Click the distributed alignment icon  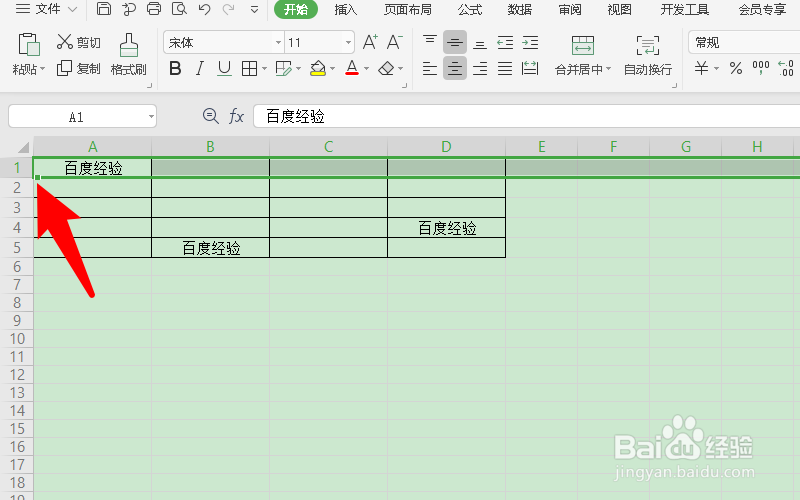tap(530, 68)
